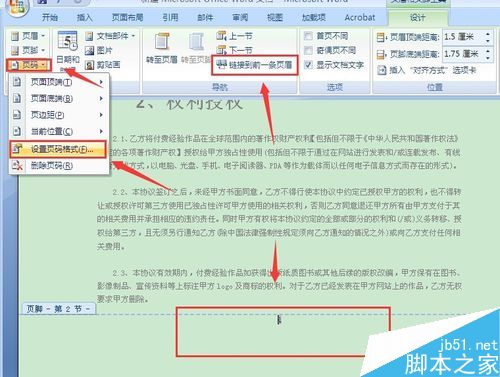The height and width of the screenshot is (377, 500).
Task: Open the 页码 page number button
Action: click(28, 65)
